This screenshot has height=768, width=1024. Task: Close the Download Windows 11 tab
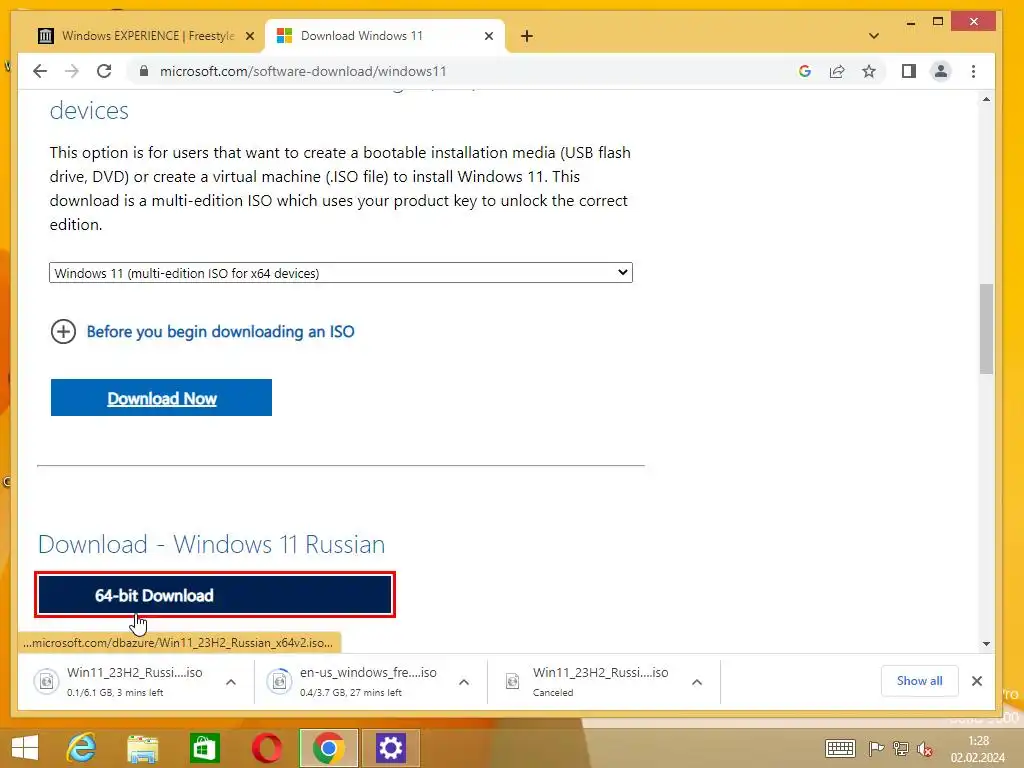click(x=488, y=36)
